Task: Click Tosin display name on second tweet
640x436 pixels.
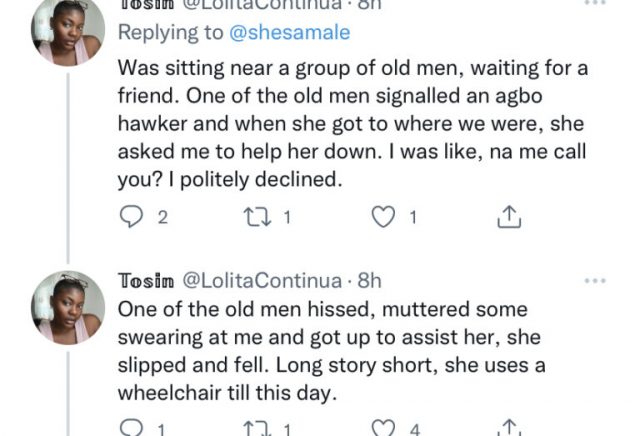Action: [x=148, y=281]
